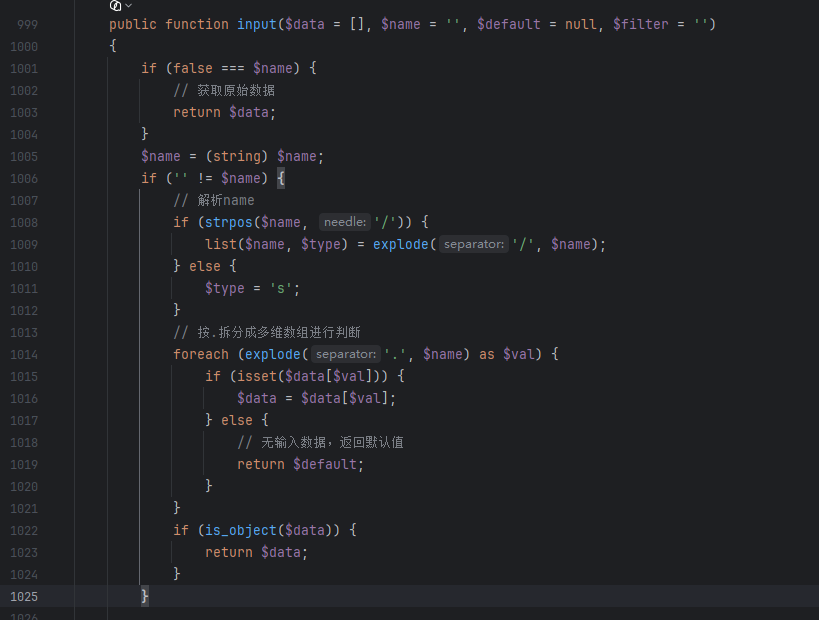
Task: Click the 's' string literal on line 1011
Action: pos(280,288)
